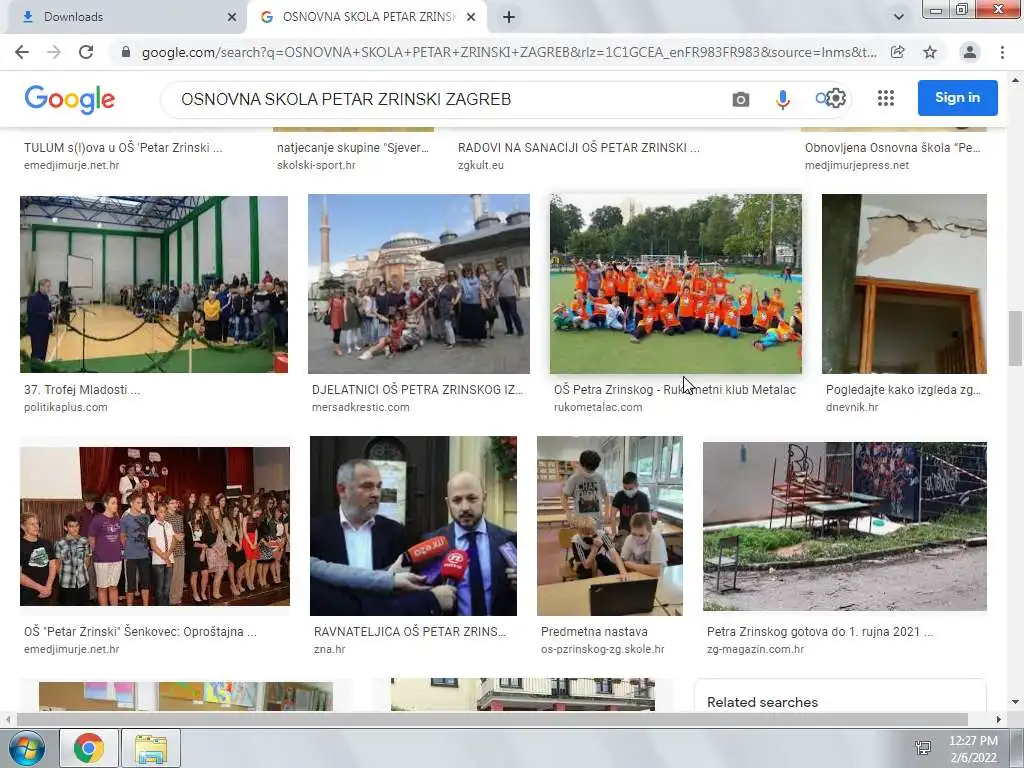Open Google apps grid
Screen dimensions: 1024x768
click(x=886, y=98)
